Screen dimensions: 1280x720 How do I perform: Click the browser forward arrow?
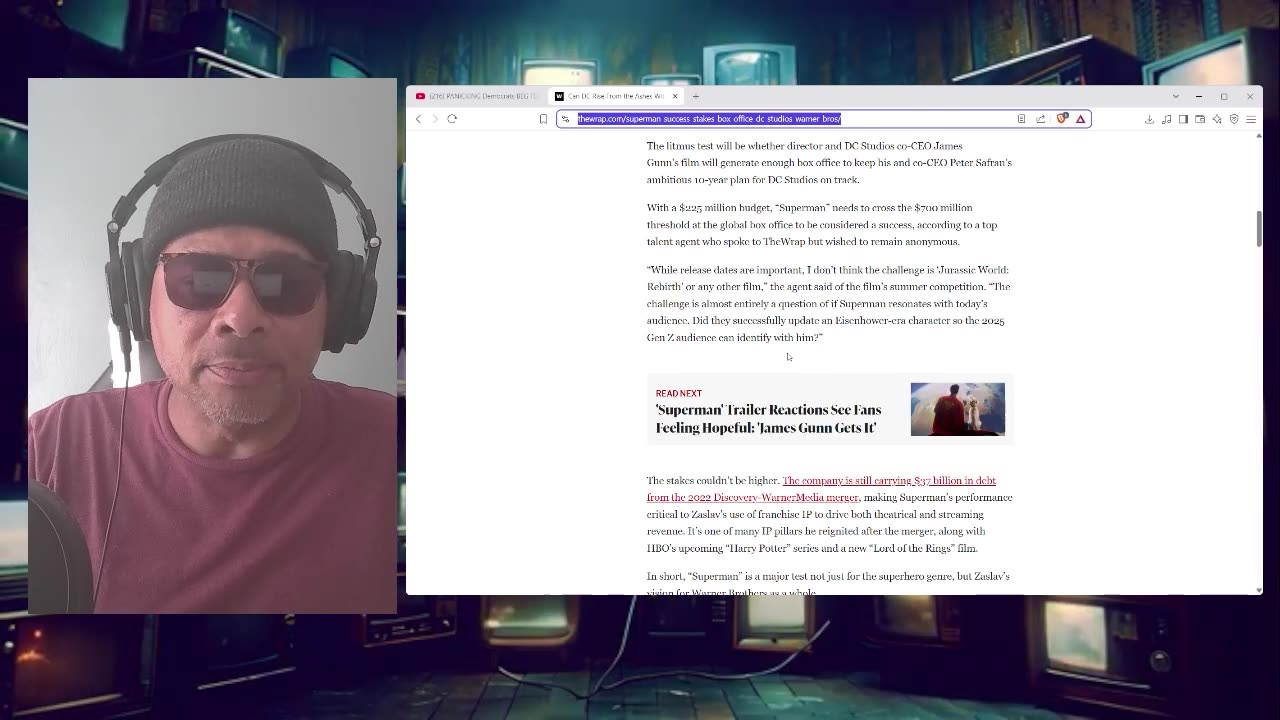435,119
